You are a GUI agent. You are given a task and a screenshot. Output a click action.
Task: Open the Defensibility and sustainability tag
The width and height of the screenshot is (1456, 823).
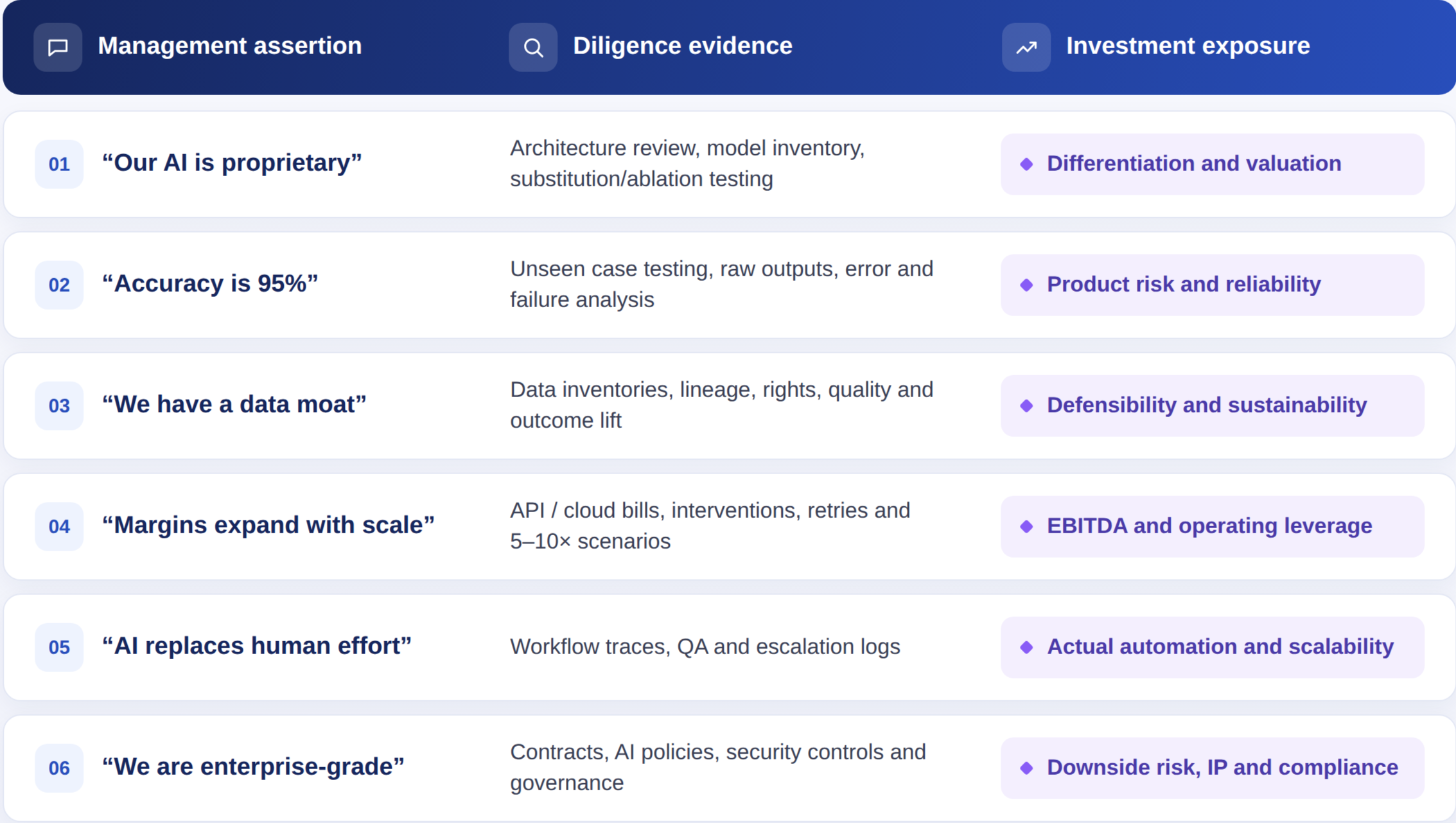coord(1213,405)
